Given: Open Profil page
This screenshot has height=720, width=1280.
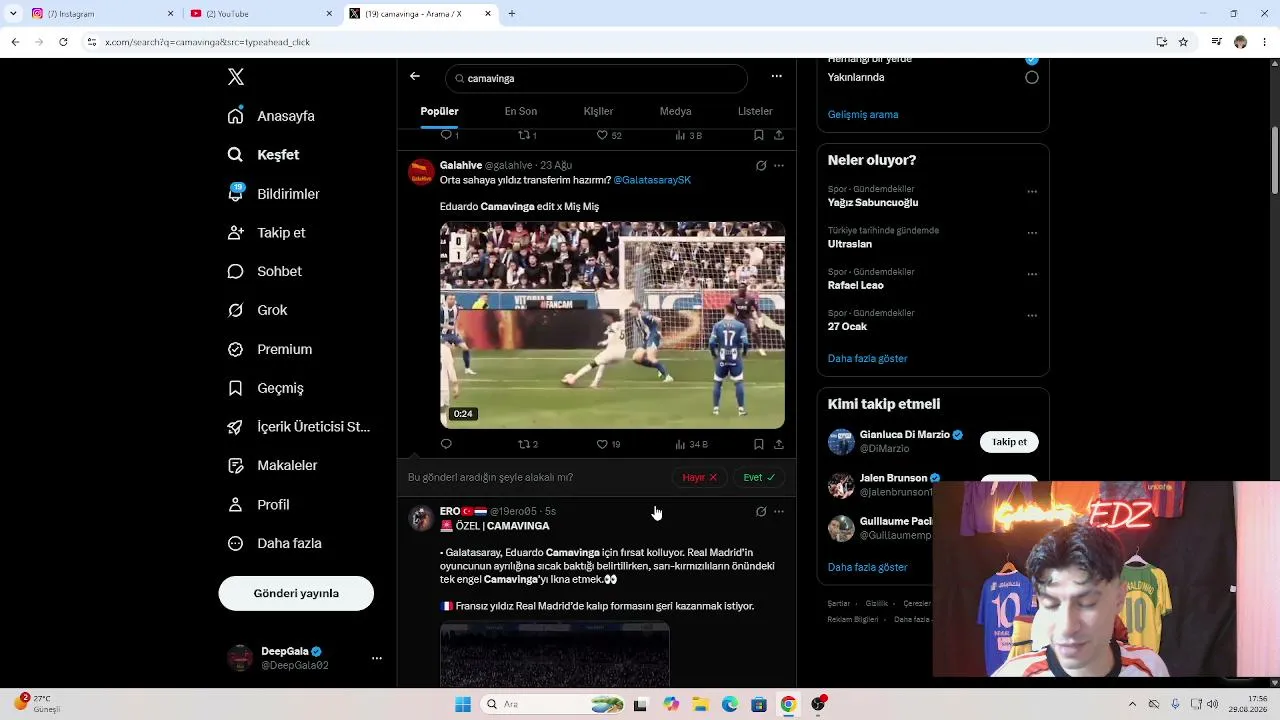Looking at the screenshot, I should 258,505.
